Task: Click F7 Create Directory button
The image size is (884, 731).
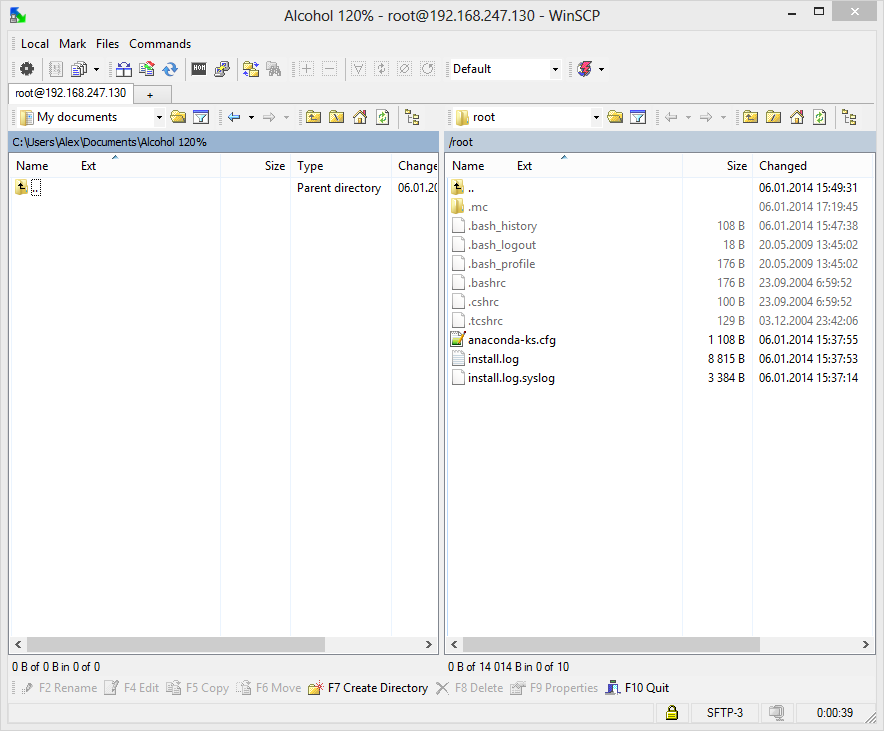Action: [x=368, y=688]
